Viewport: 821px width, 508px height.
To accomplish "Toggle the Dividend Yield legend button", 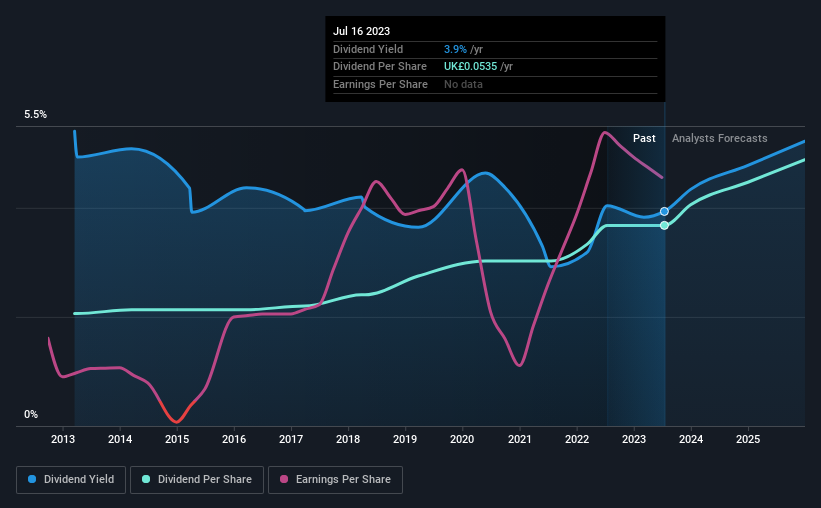I will 71,480.
